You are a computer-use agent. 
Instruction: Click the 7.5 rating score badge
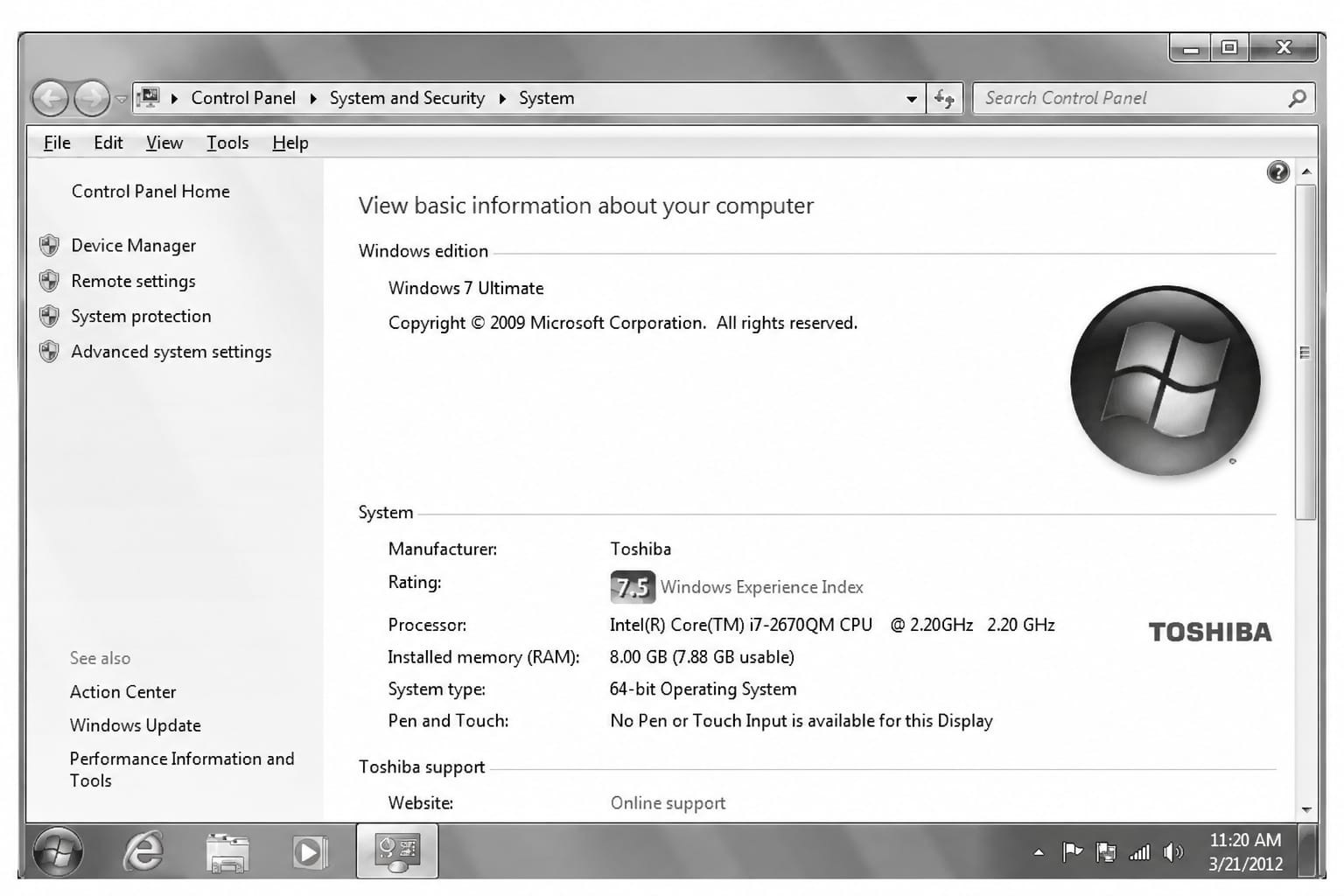click(632, 587)
